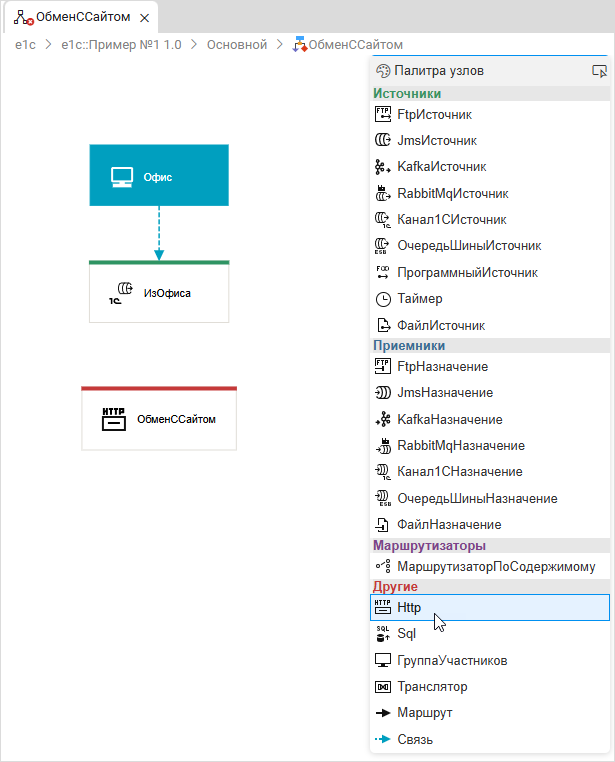Image resolution: width=615 pixels, height=762 pixels.
Task: Choose the RabbitMqИсточник icon
Action: pyautogui.click(x=383, y=193)
